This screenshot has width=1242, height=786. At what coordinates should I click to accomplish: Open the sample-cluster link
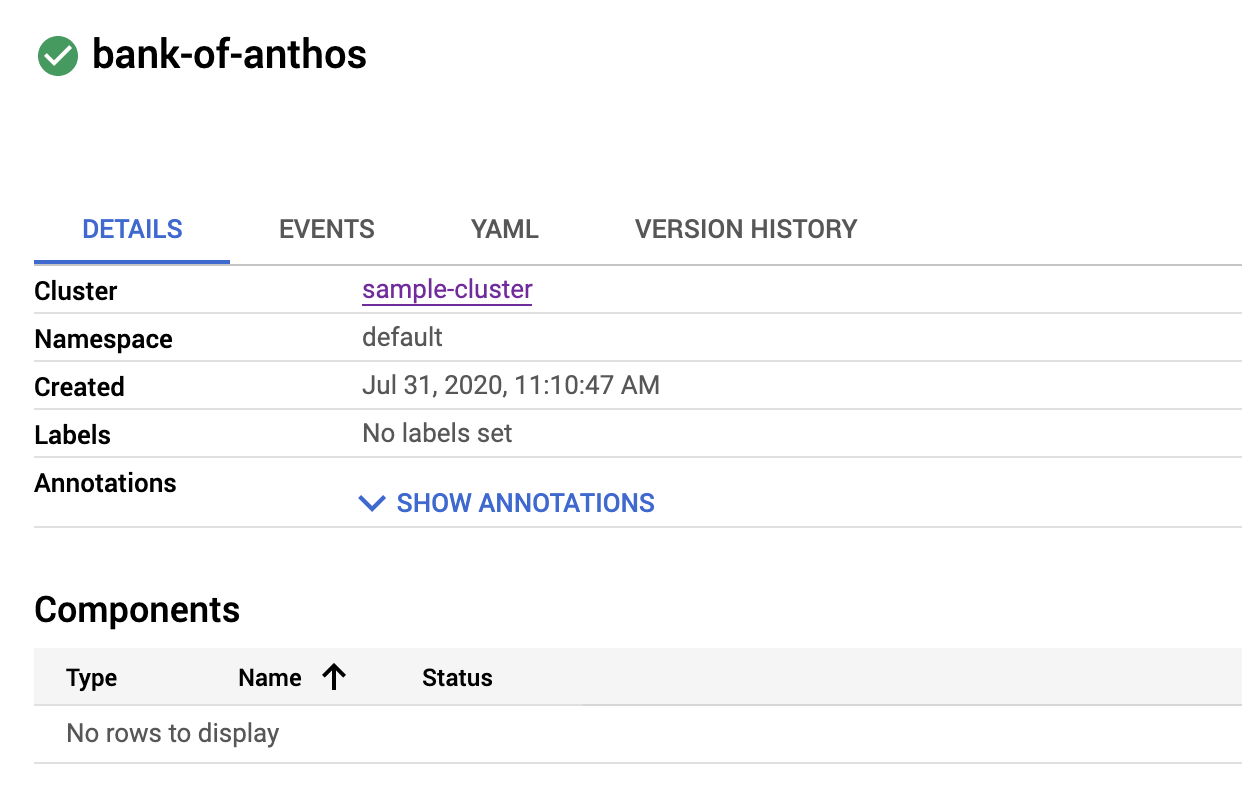447,290
